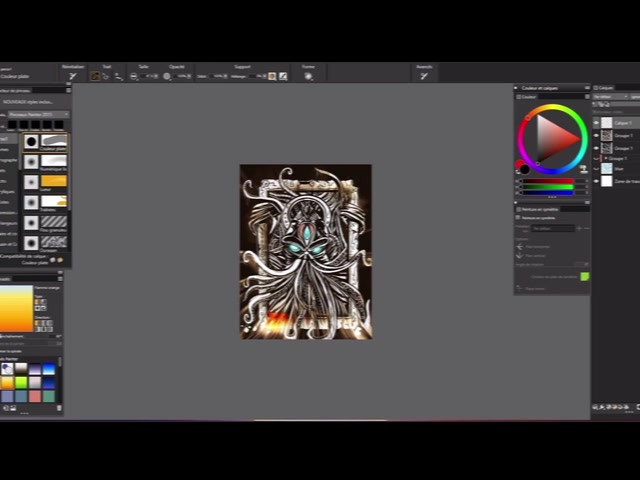Adjust the blue RGB slider
640x480 pixels.
(x=549, y=193)
